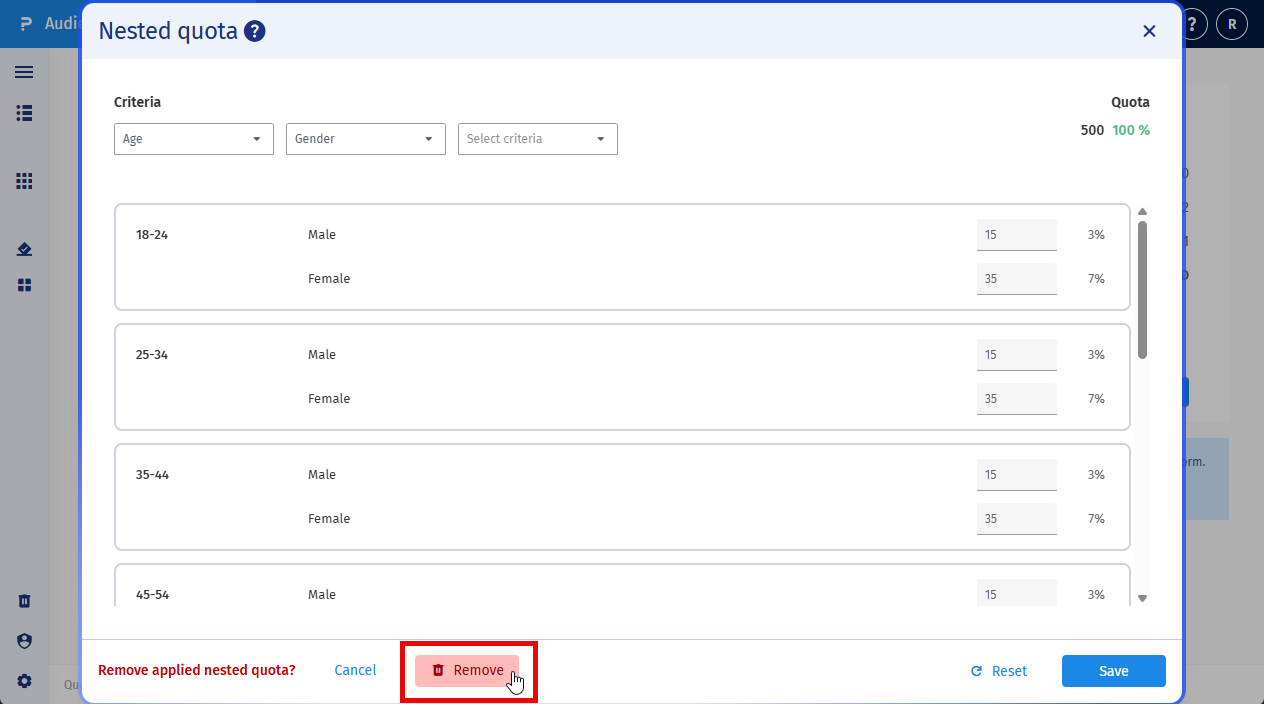Edit the 18-24 Male quota value field
Viewport: 1264px width, 704px height.
point(1016,234)
